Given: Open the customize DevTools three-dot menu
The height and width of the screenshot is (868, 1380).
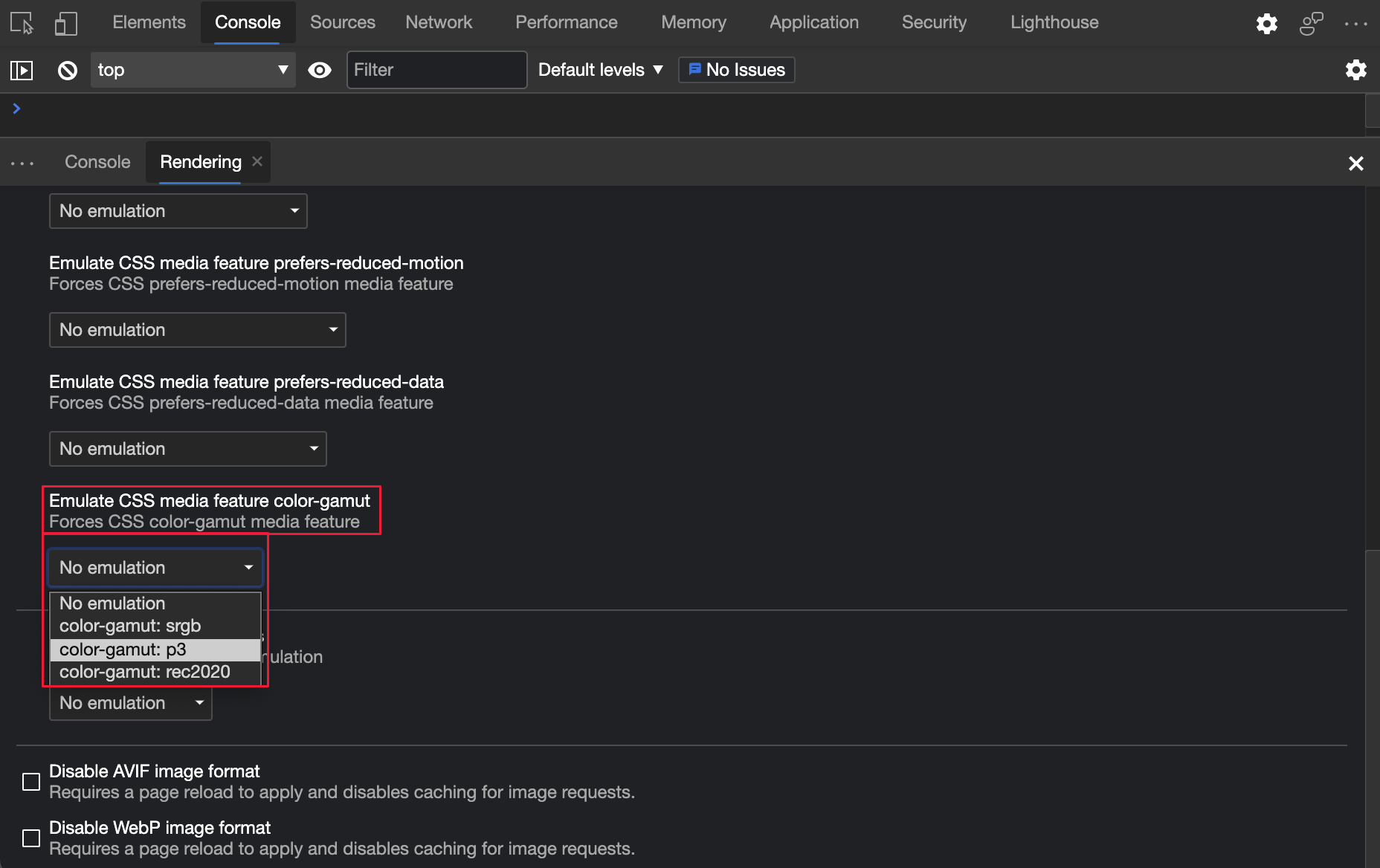Looking at the screenshot, I should [x=1356, y=24].
